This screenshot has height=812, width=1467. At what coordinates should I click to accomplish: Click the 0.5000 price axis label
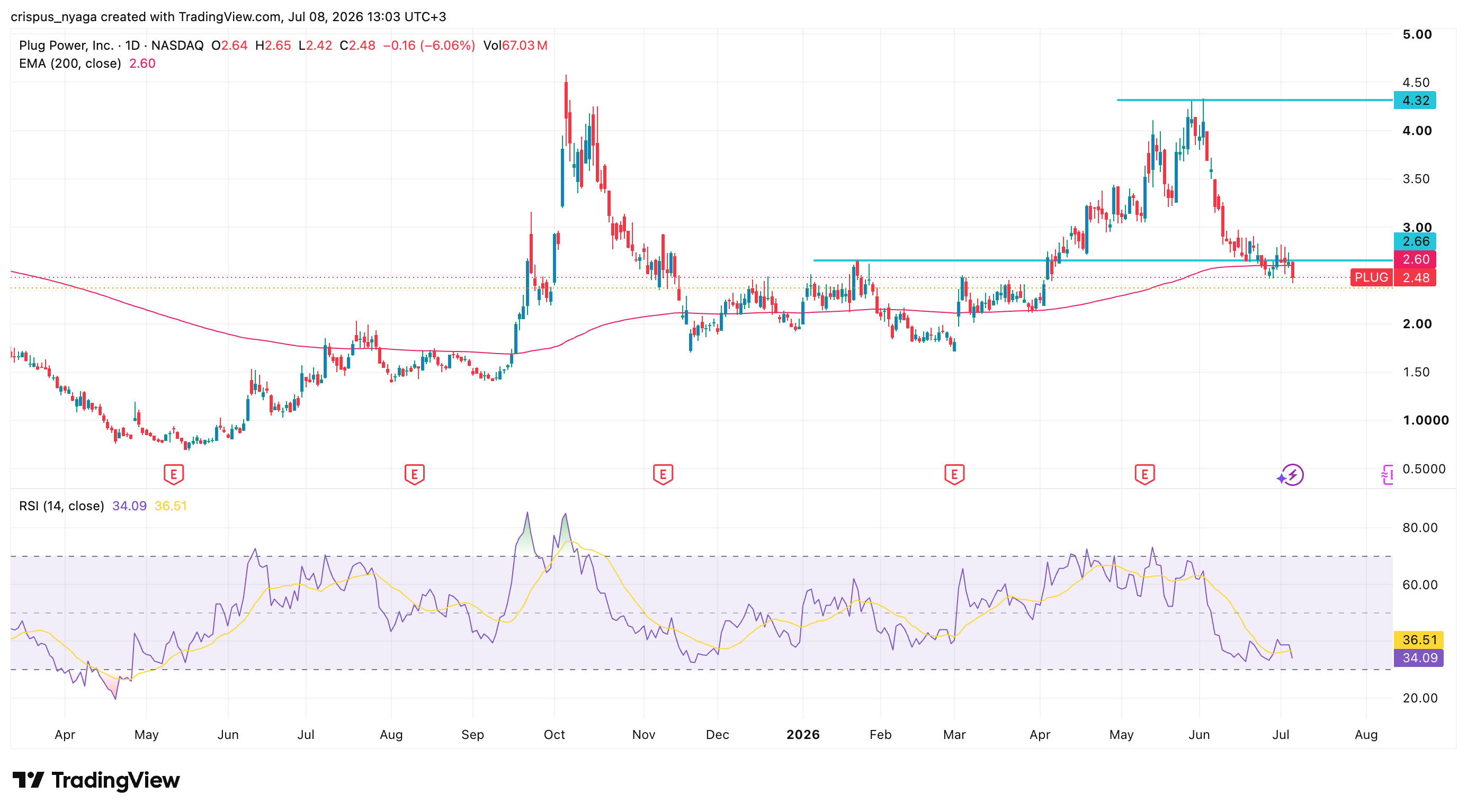pos(1424,469)
